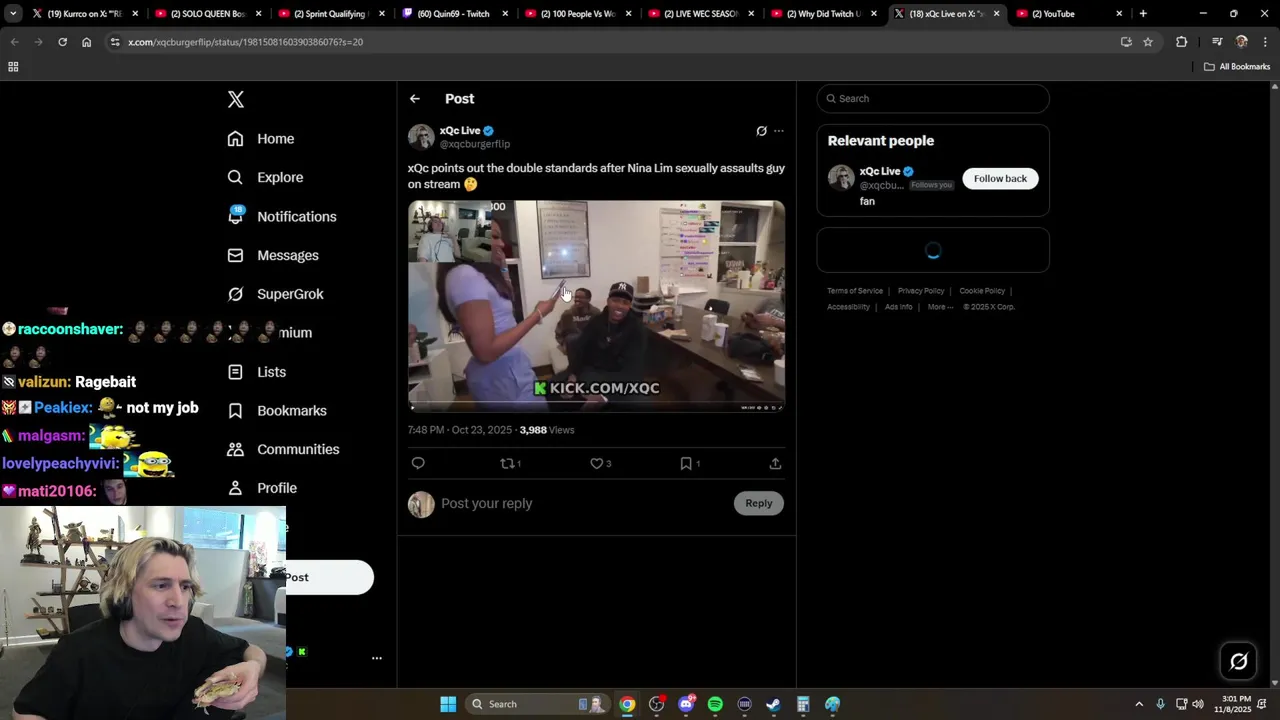The image size is (1280, 720).
Task: Open Lists in the sidebar
Action: point(257,372)
